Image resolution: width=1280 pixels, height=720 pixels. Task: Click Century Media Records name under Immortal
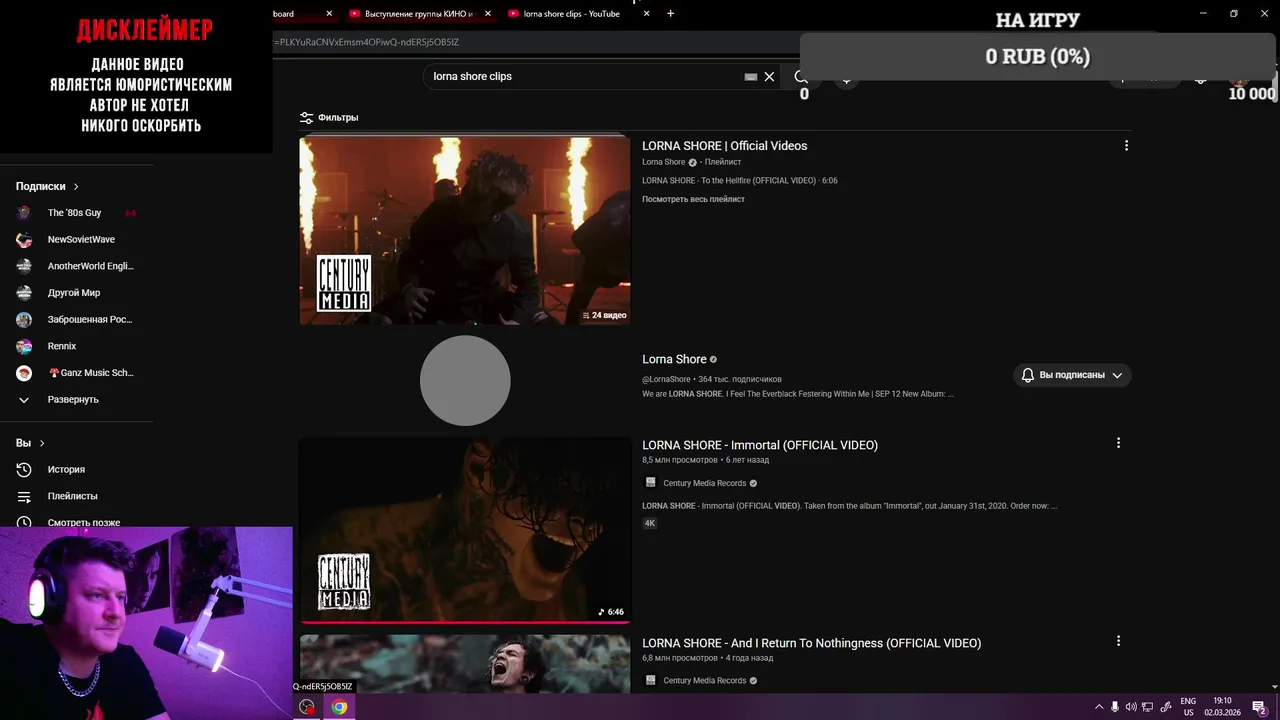tap(705, 483)
